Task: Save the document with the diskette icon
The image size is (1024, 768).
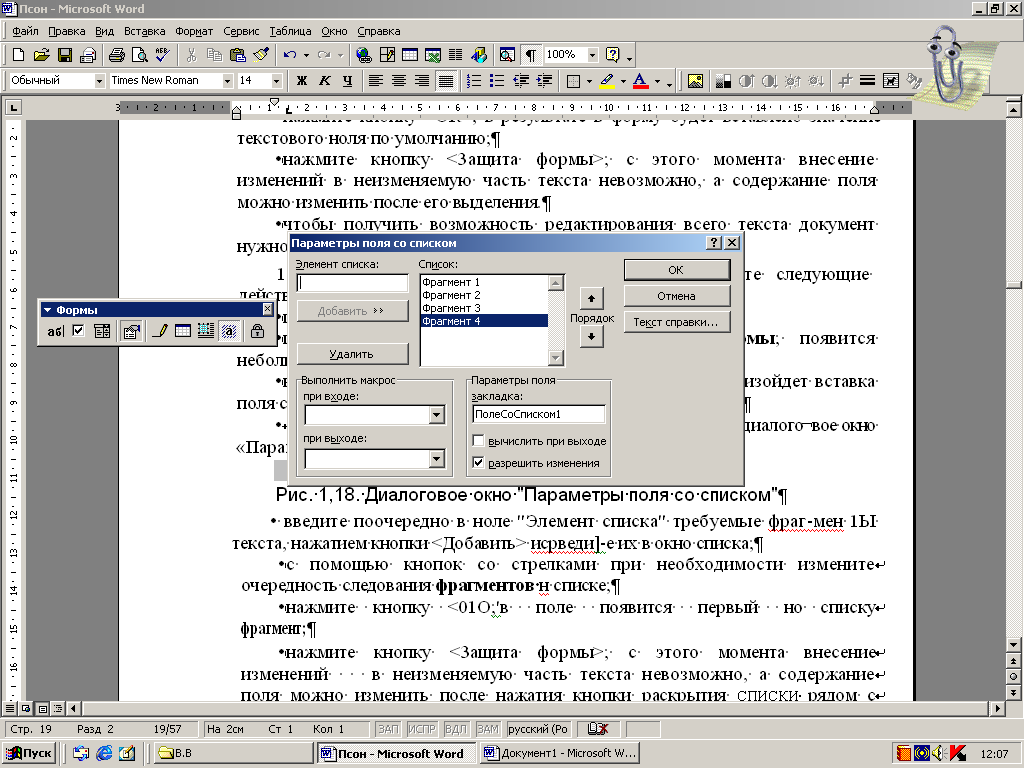Action: click(x=65, y=55)
